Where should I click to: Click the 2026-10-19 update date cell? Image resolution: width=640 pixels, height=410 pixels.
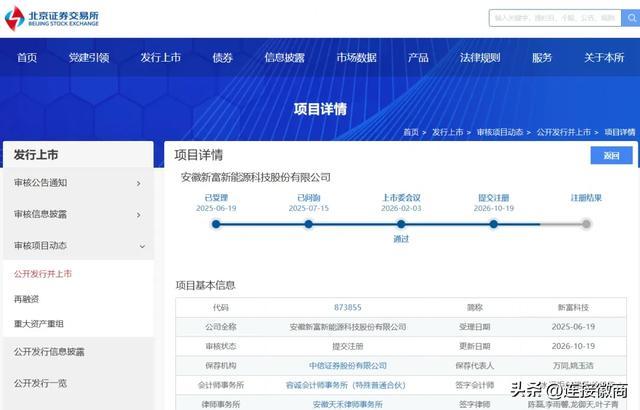573,346
